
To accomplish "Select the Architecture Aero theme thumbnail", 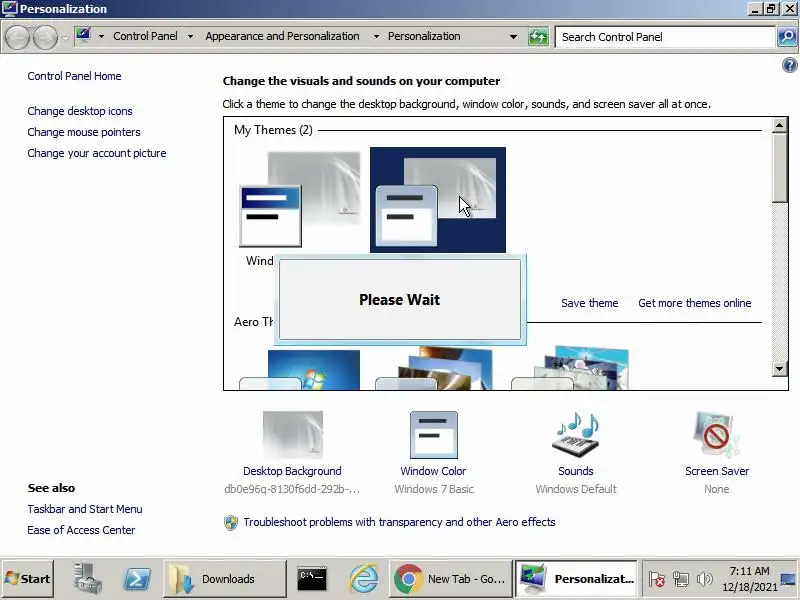I will click(435, 368).
